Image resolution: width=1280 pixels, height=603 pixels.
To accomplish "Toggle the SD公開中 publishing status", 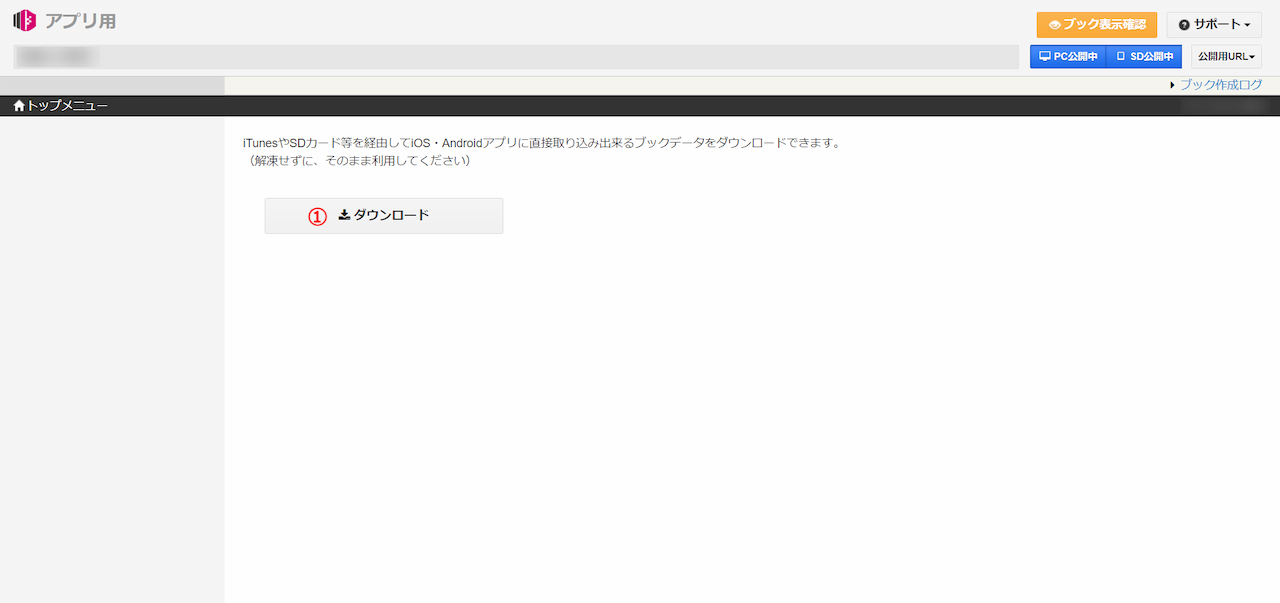I will (x=1144, y=56).
